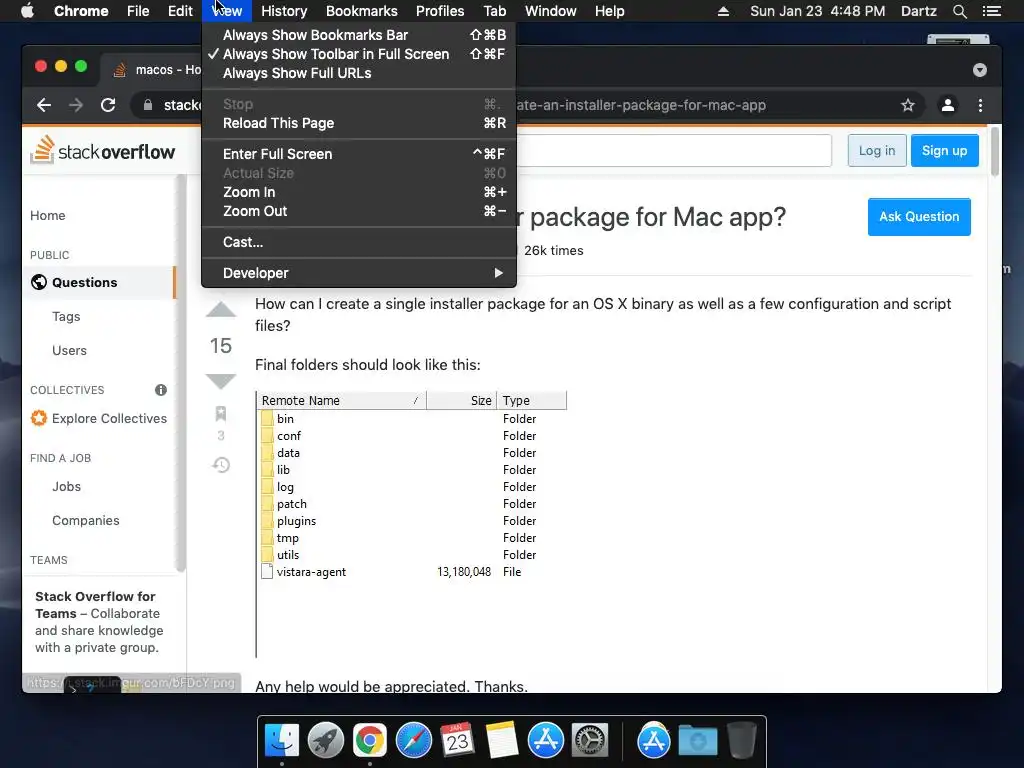The width and height of the screenshot is (1024, 768).
Task: Open Companies in sidebar
Action: [86, 520]
